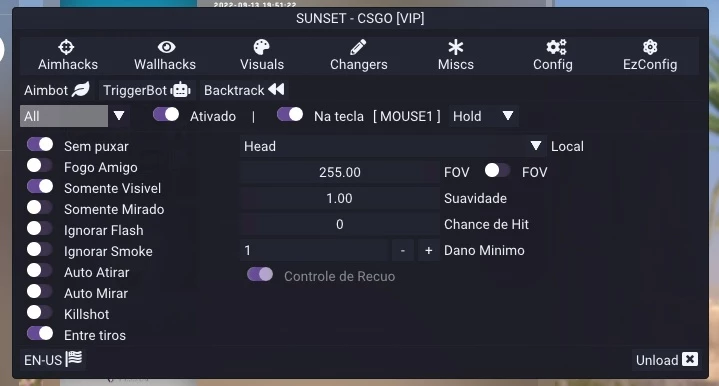Screen dimensions: 719x386
Task: Open the Hold mode dropdown
Action: click(x=484, y=116)
